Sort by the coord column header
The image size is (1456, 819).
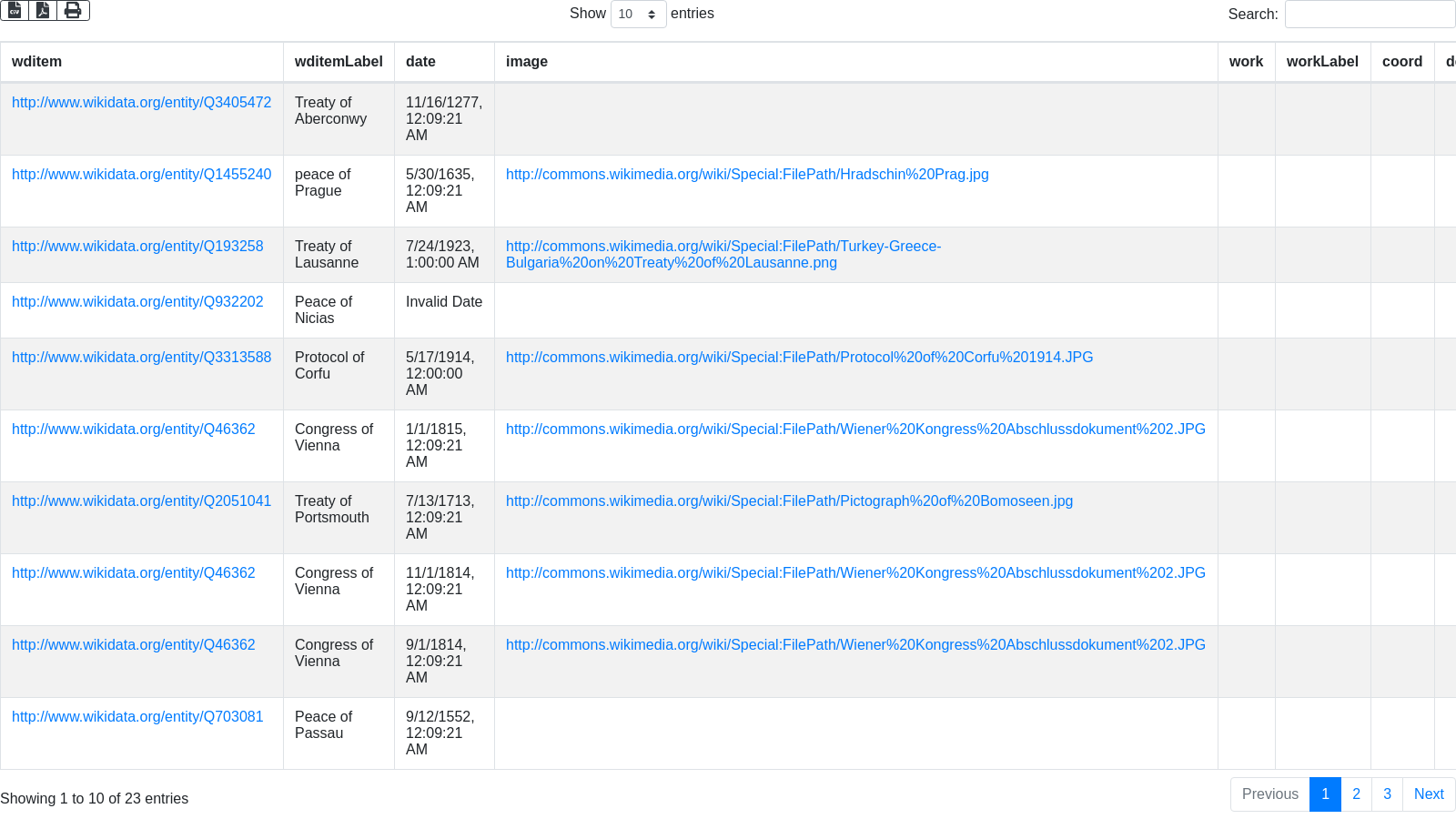point(1401,62)
